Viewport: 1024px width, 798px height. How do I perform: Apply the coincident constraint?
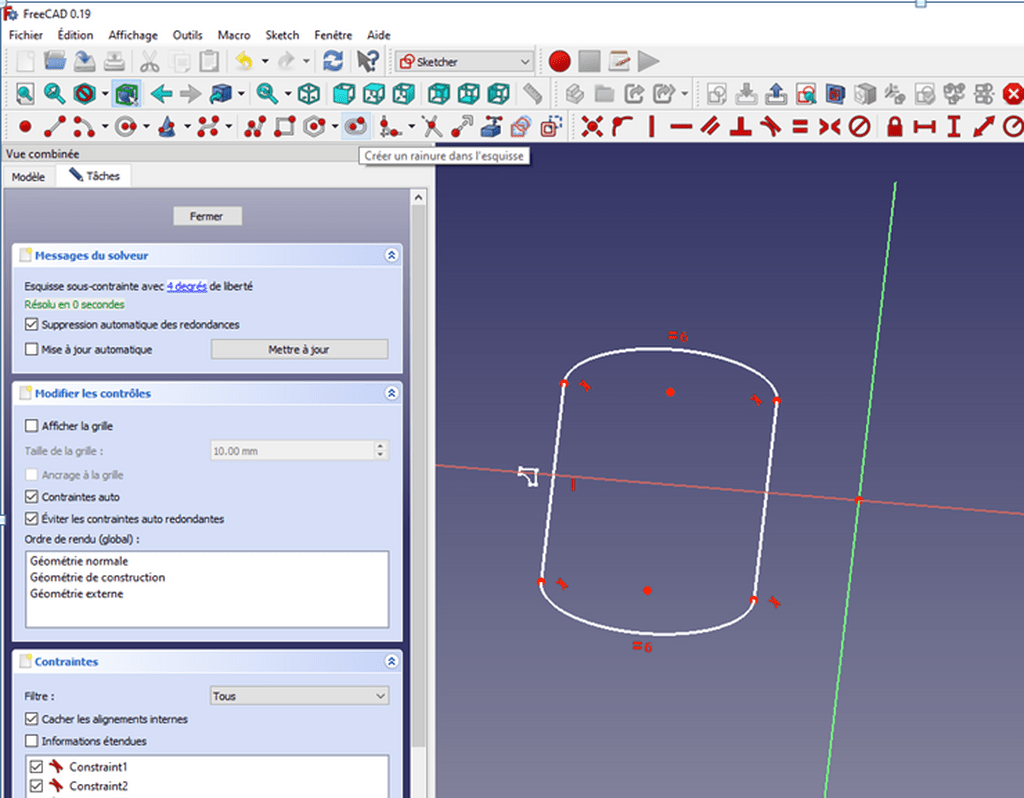(x=592, y=127)
